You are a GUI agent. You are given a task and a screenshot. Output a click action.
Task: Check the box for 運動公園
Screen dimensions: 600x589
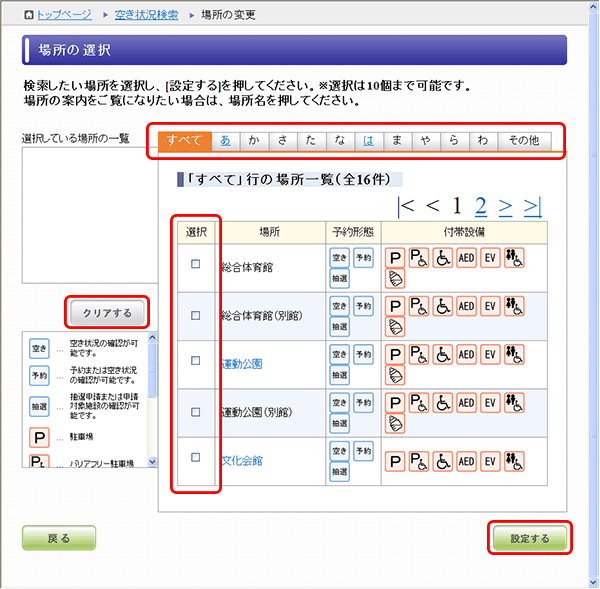196,361
